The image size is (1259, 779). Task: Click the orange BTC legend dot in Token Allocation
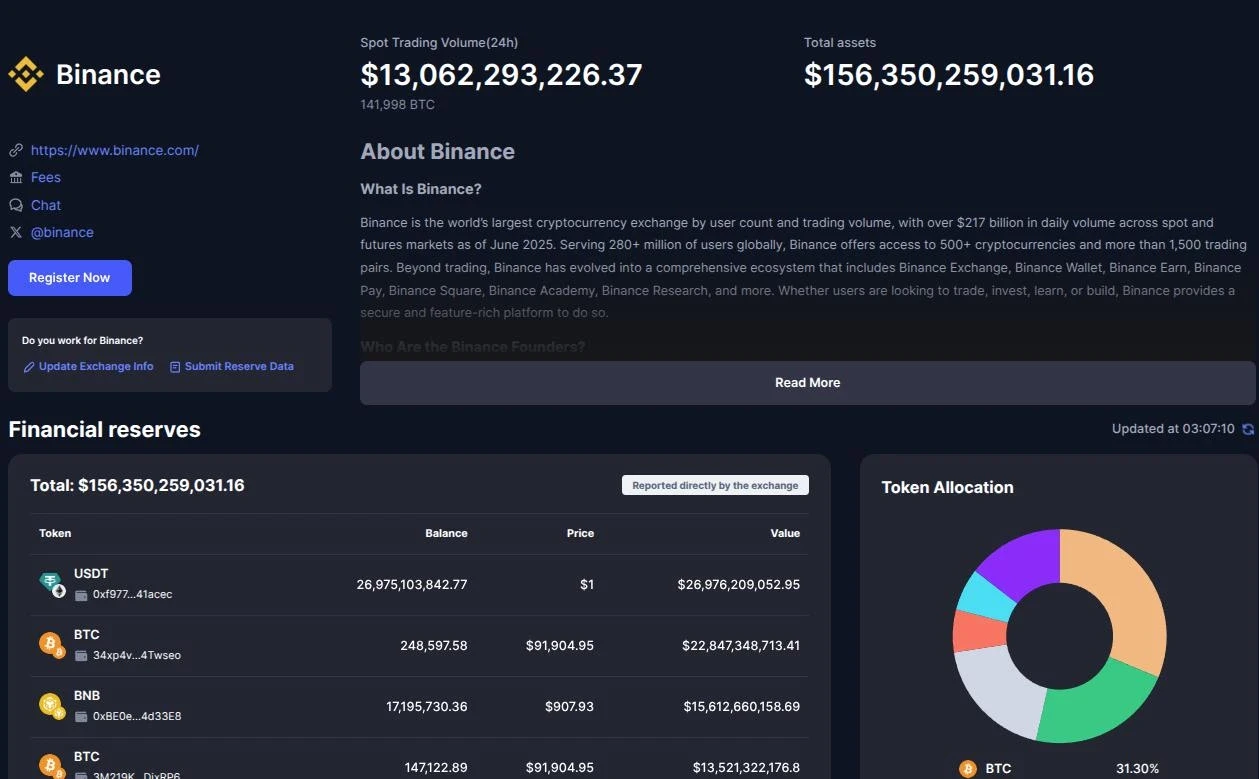(968, 768)
